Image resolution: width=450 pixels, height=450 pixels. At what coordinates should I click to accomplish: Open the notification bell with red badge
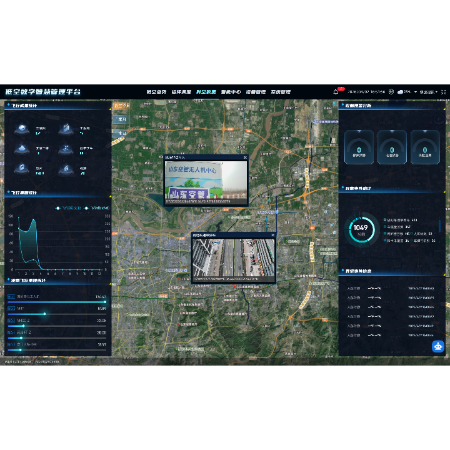pyautogui.click(x=336, y=92)
